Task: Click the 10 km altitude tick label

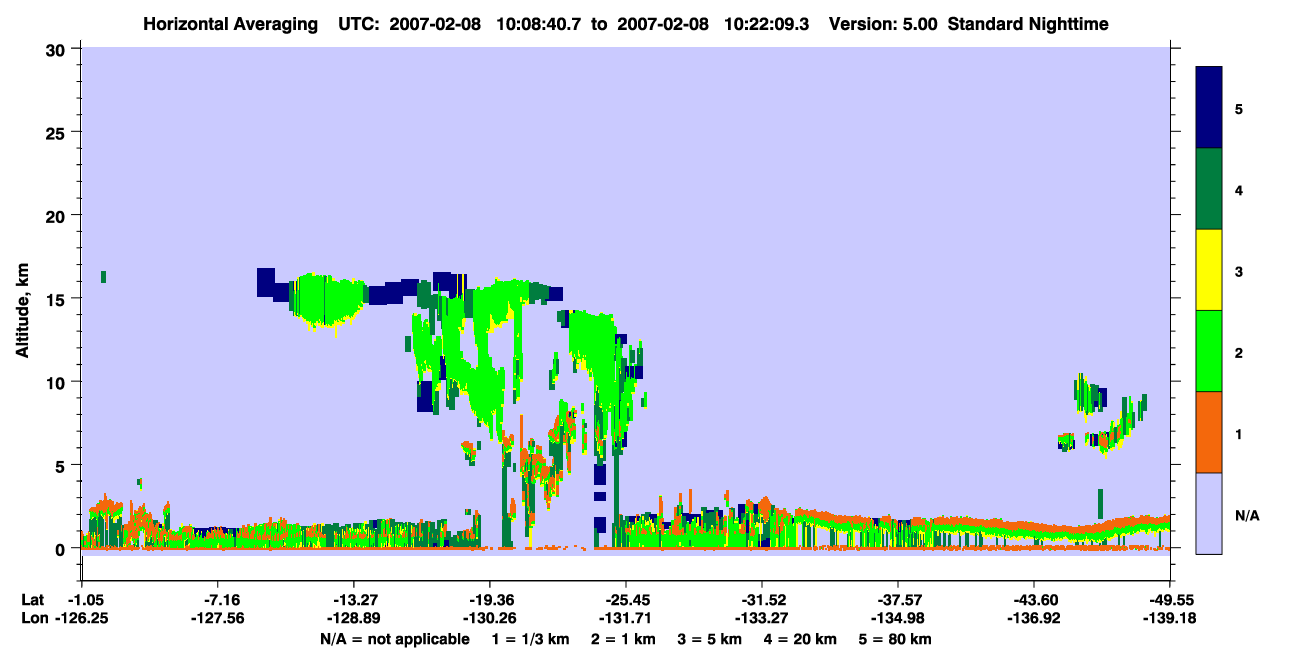Action: (x=57, y=382)
